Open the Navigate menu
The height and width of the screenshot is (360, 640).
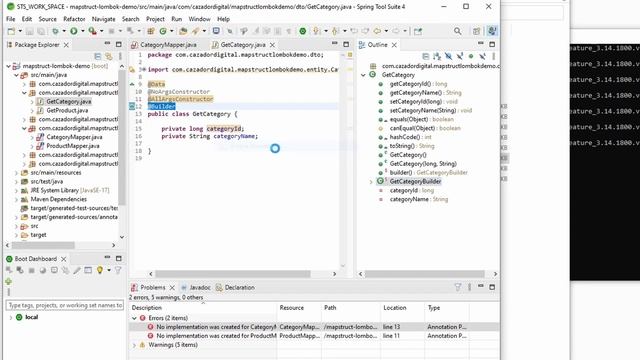[x=103, y=19]
